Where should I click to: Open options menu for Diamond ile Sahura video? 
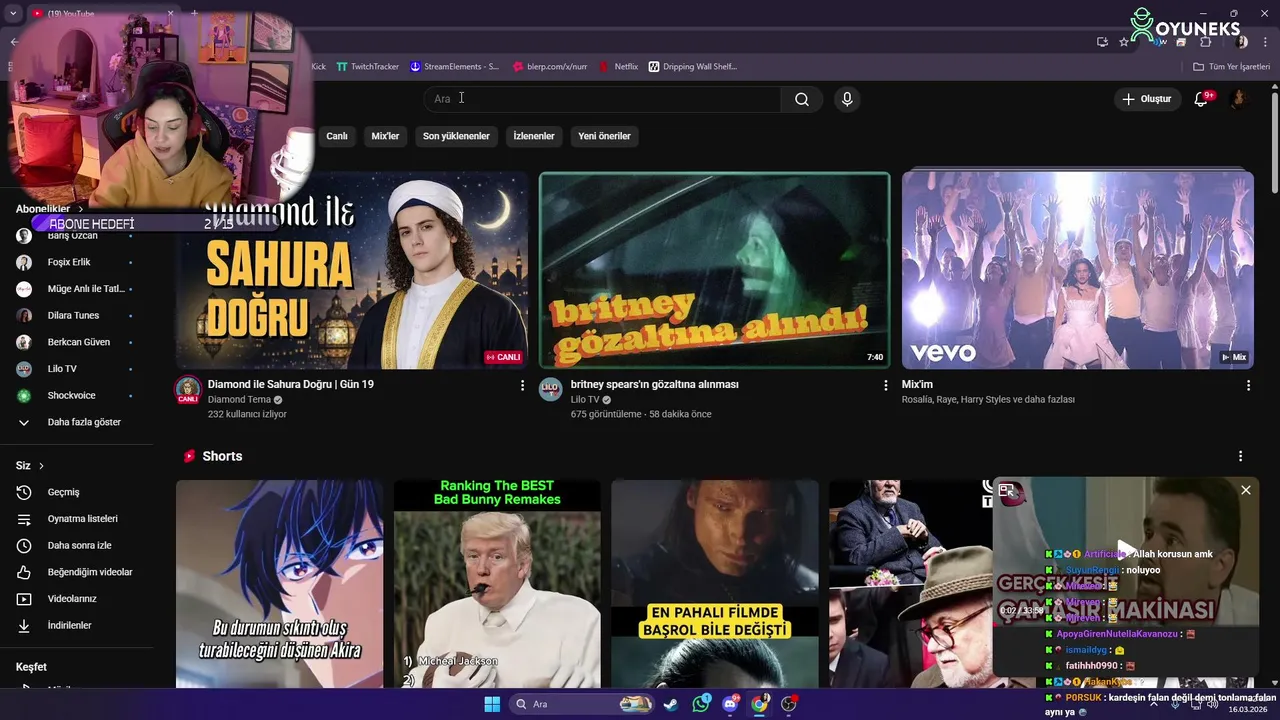pos(522,385)
